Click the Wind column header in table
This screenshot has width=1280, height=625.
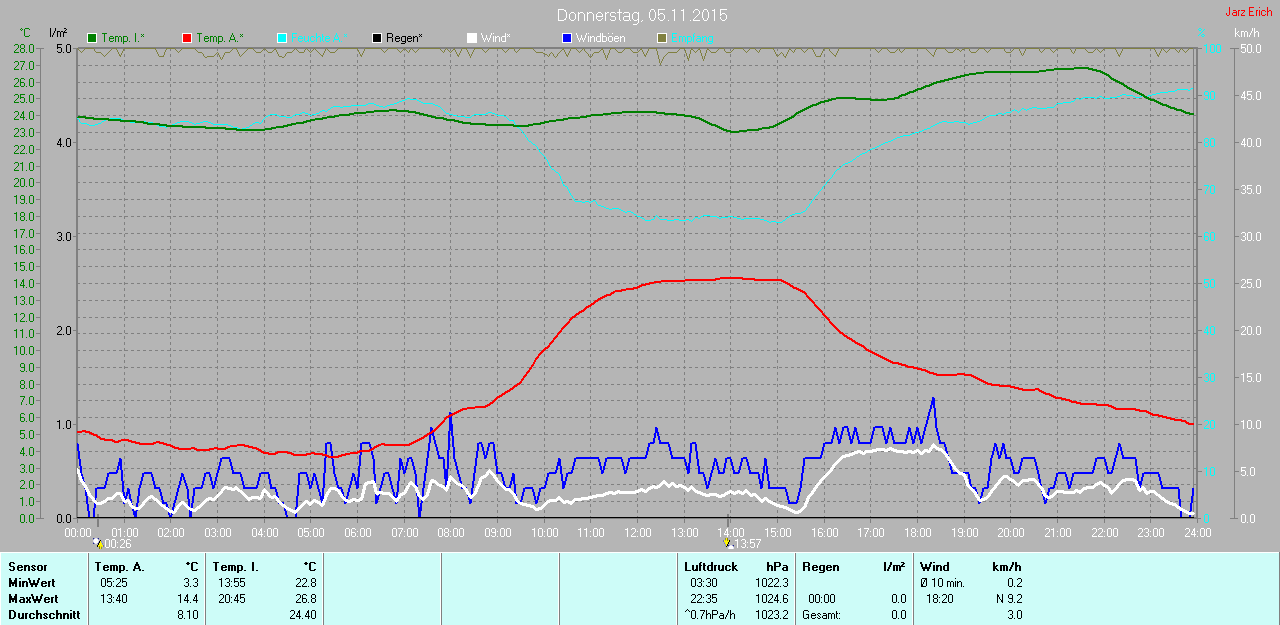click(x=935, y=567)
